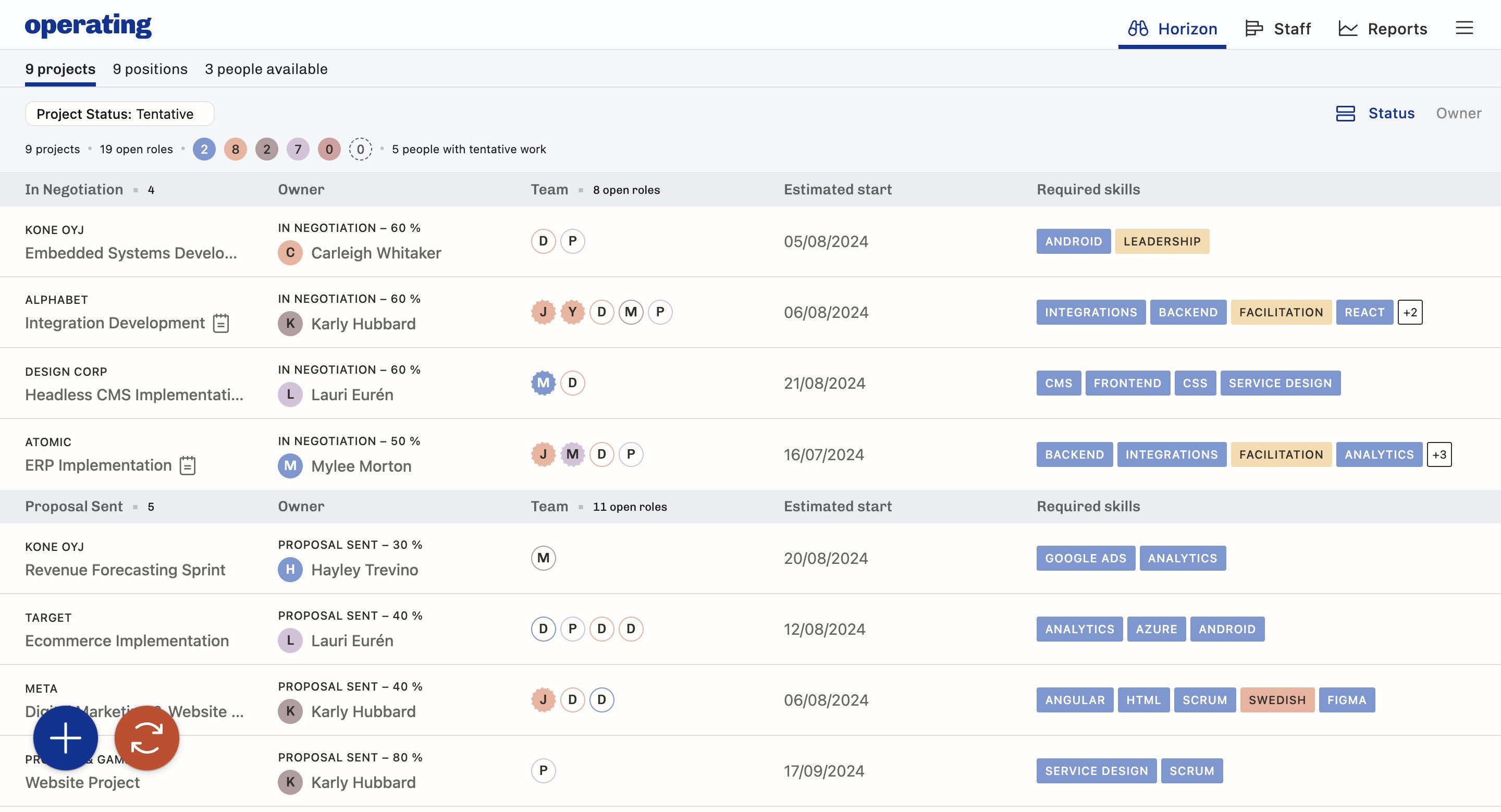Click the blue M avatar in Headless CMS team
Image resolution: width=1501 pixels, height=812 pixels.
click(543, 383)
